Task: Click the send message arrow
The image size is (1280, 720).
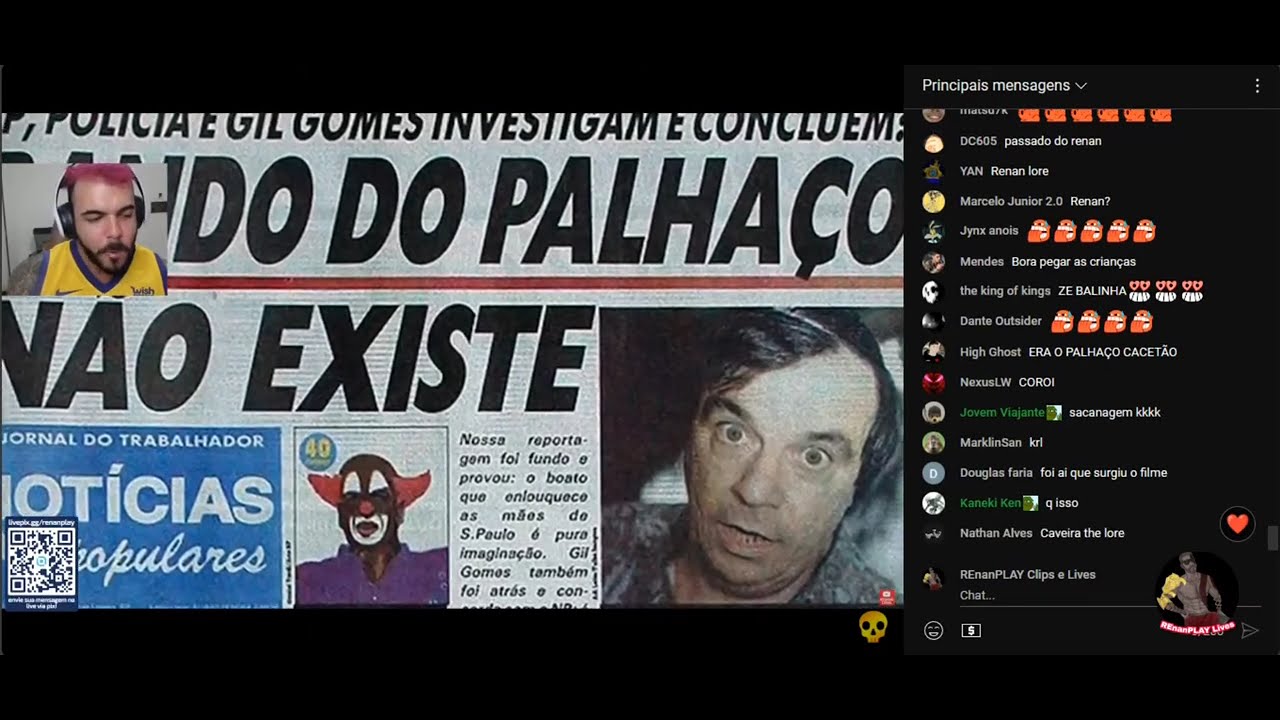Action: (x=1249, y=630)
